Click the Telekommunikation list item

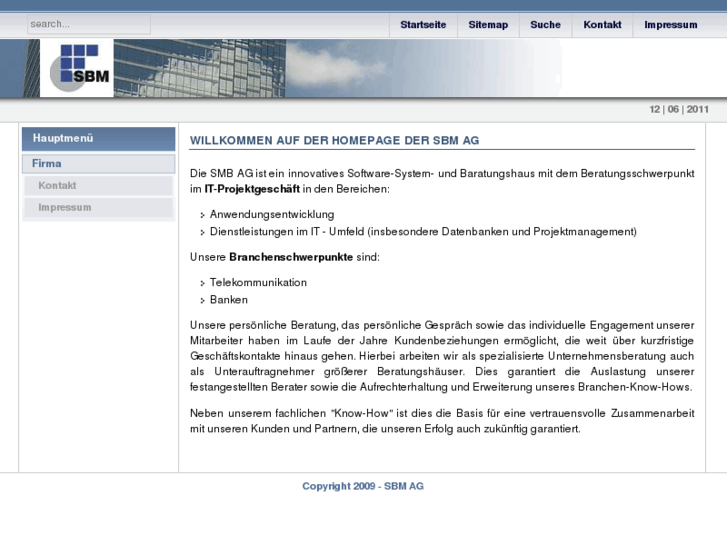(x=258, y=282)
